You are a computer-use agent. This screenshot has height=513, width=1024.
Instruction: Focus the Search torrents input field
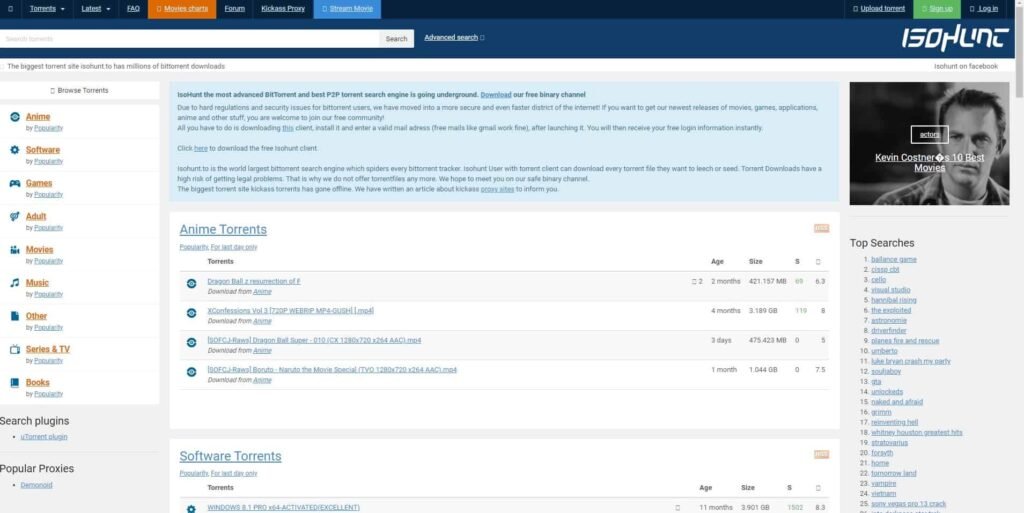tap(189, 39)
